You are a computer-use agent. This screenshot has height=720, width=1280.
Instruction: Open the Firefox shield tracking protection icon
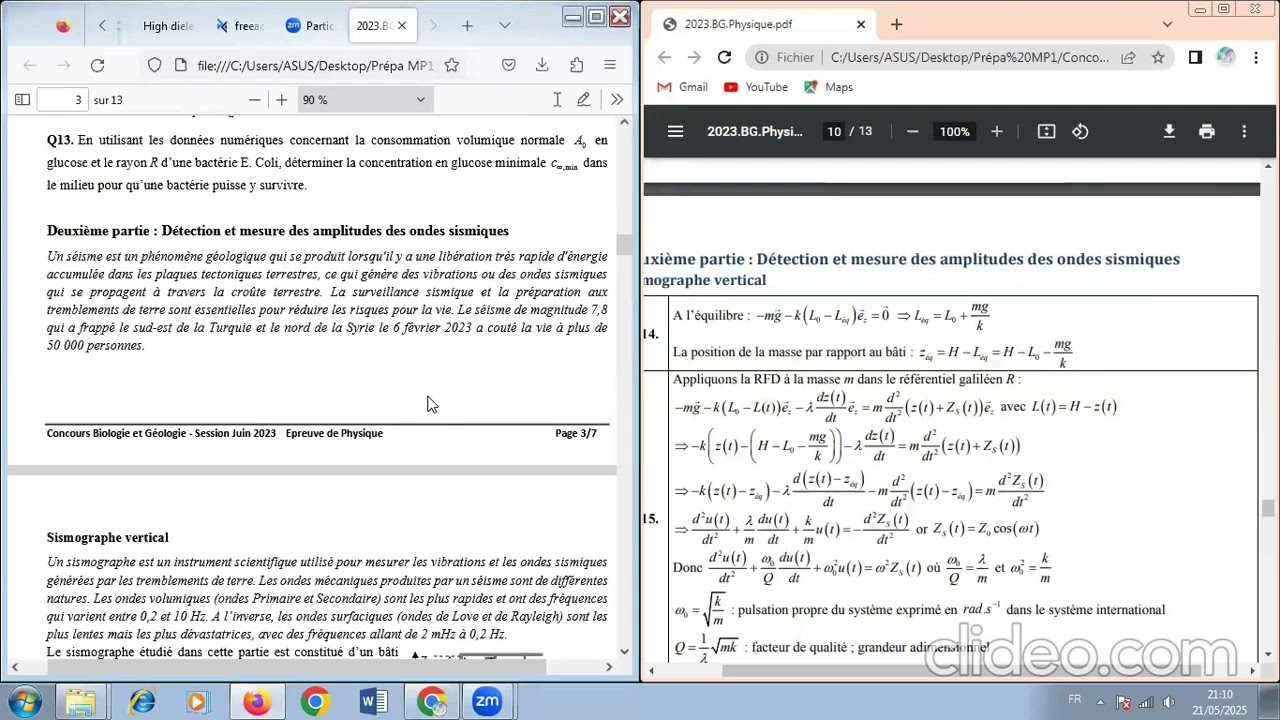click(154, 66)
